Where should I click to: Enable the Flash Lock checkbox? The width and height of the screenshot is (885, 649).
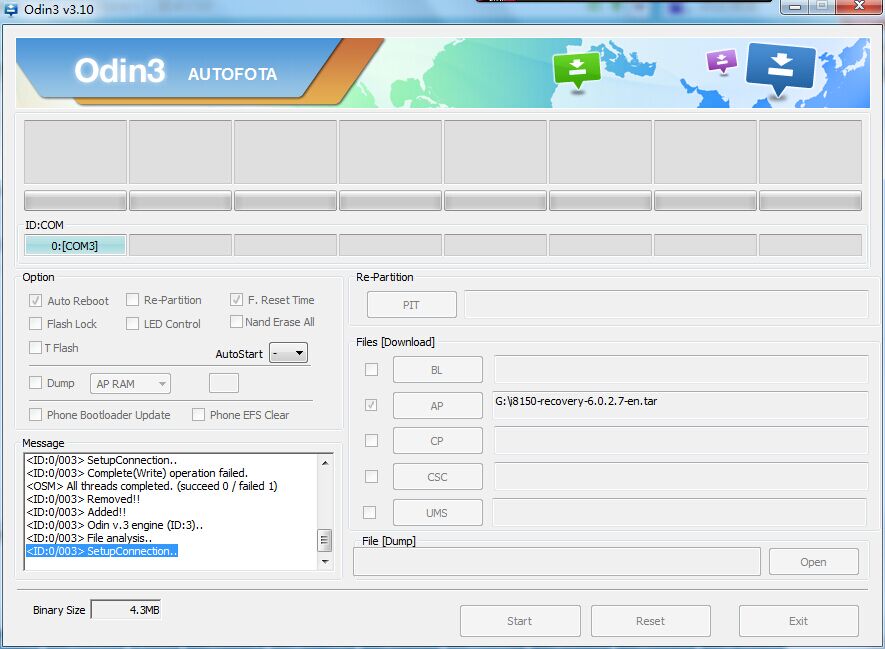[x=36, y=323]
